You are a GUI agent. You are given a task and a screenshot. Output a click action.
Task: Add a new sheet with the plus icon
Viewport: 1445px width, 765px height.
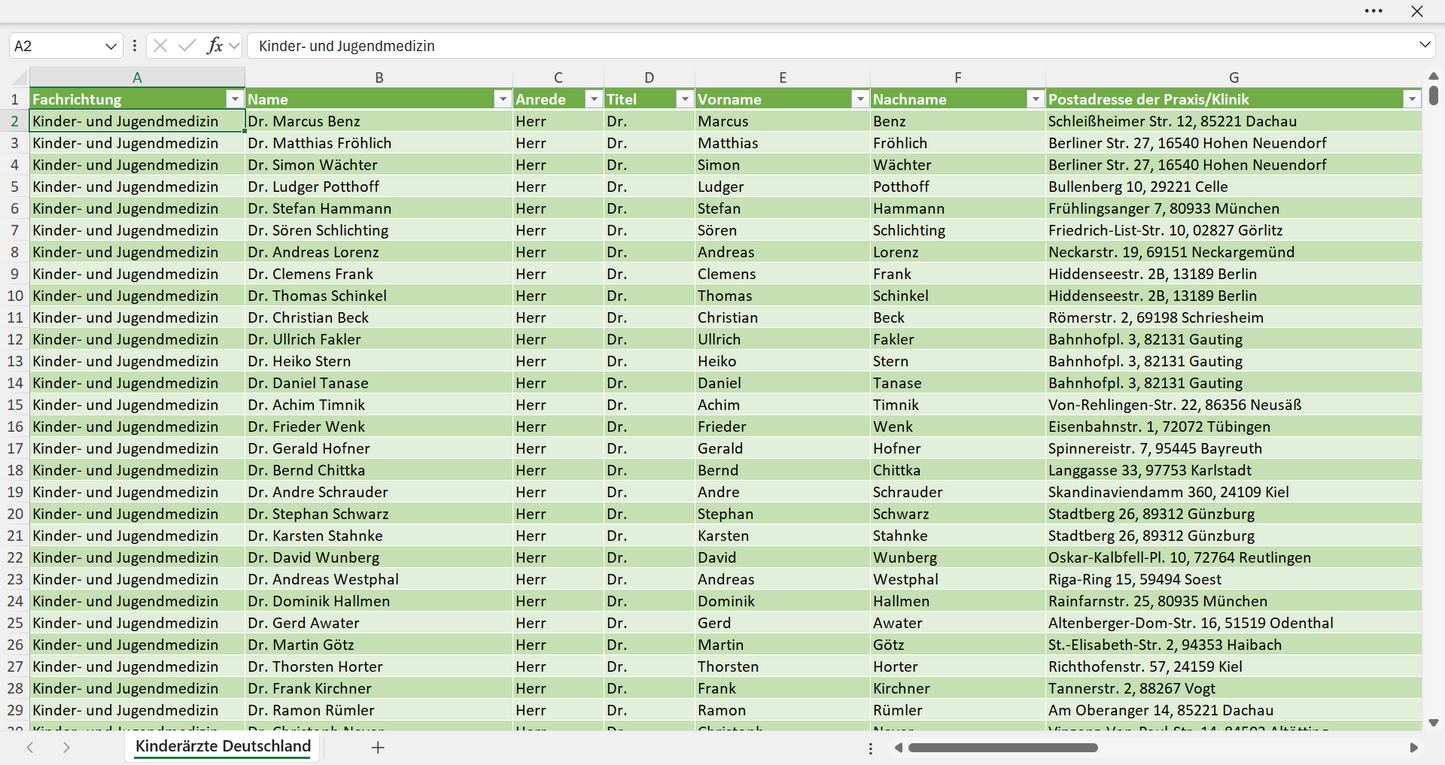click(x=378, y=747)
